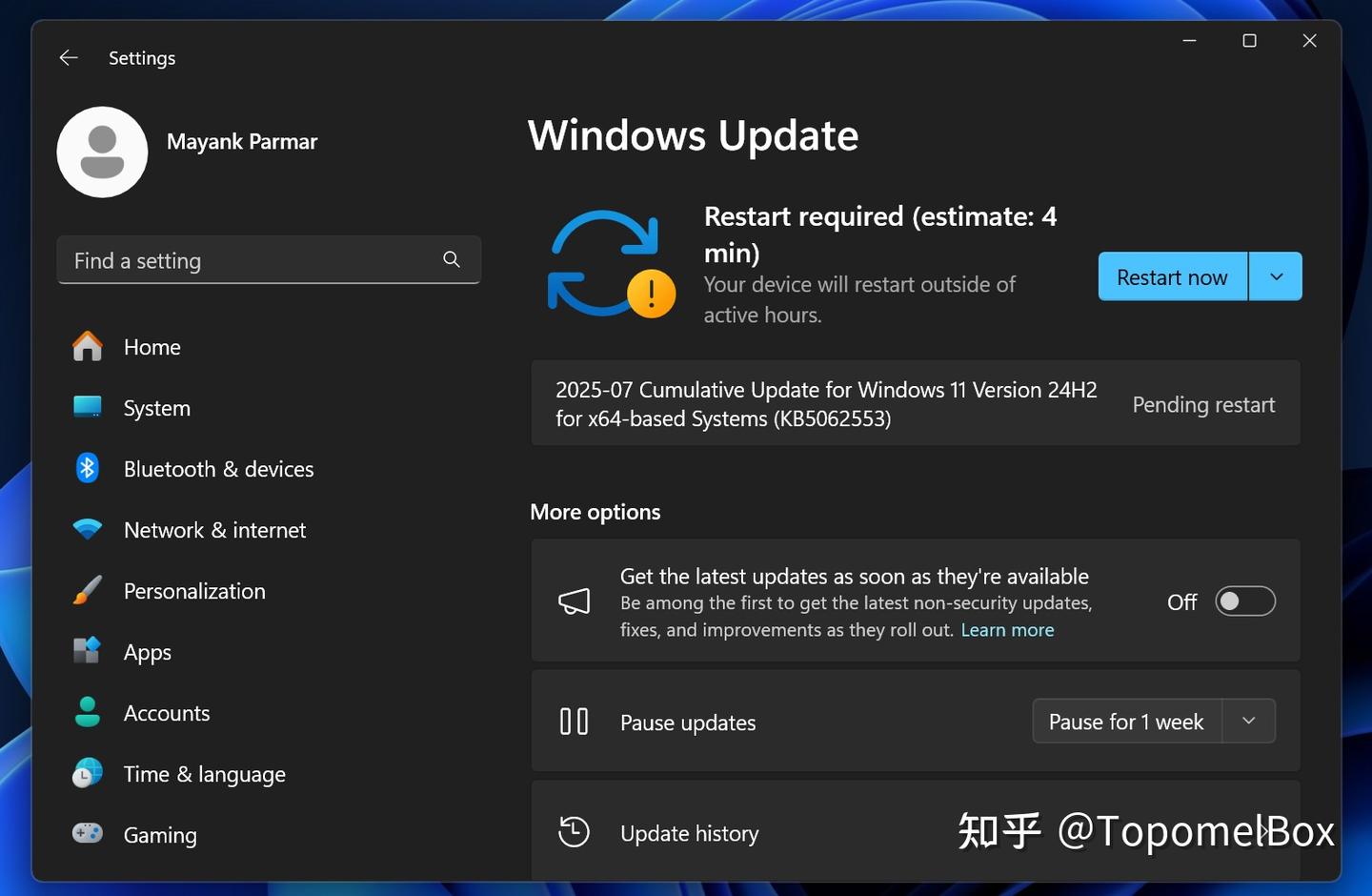The width and height of the screenshot is (1372, 896).
Task: Minimize the Settings window
Action: 1189,40
